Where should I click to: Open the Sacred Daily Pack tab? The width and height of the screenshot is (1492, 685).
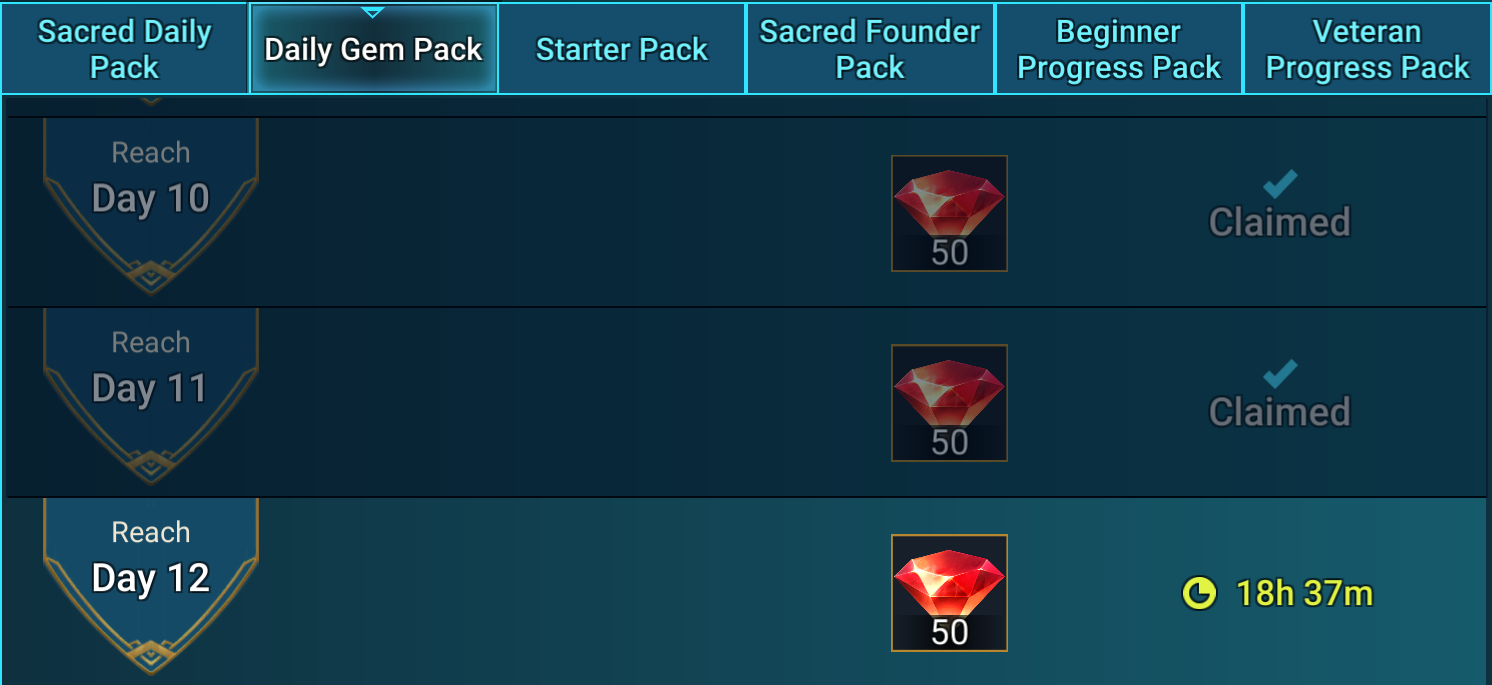point(125,49)
